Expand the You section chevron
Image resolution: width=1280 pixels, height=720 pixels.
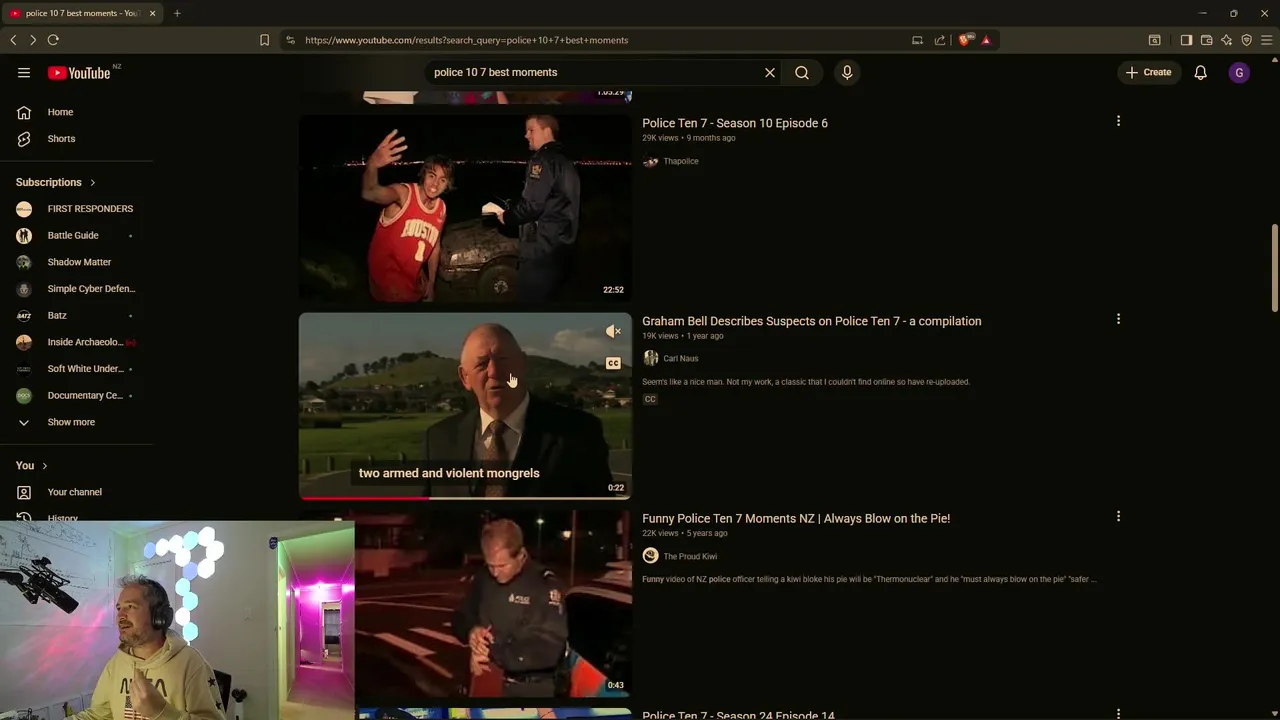(44, 466)
